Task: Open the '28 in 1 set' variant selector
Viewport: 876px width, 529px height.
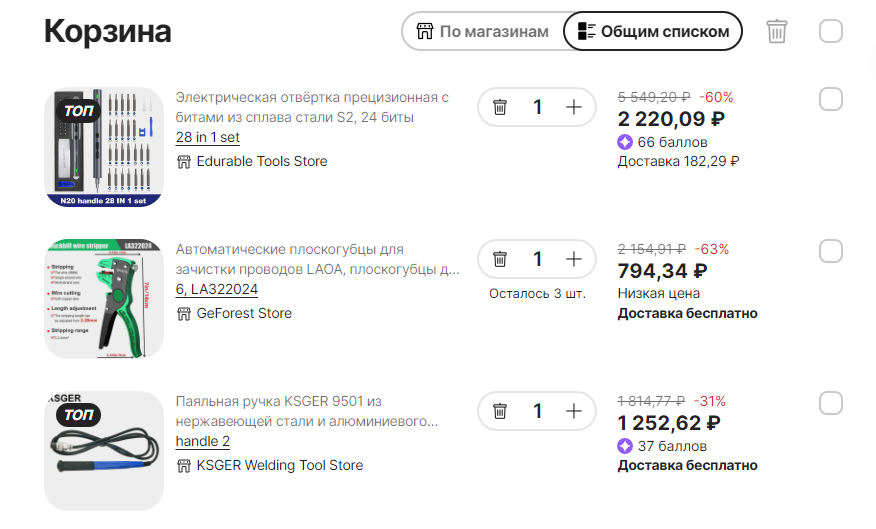Action: click(207, 137)
